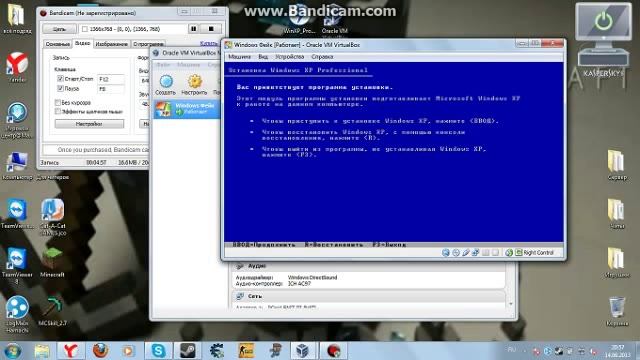Open the Машина menu in the VM window
Screen dimensions: 640x360
239,57
